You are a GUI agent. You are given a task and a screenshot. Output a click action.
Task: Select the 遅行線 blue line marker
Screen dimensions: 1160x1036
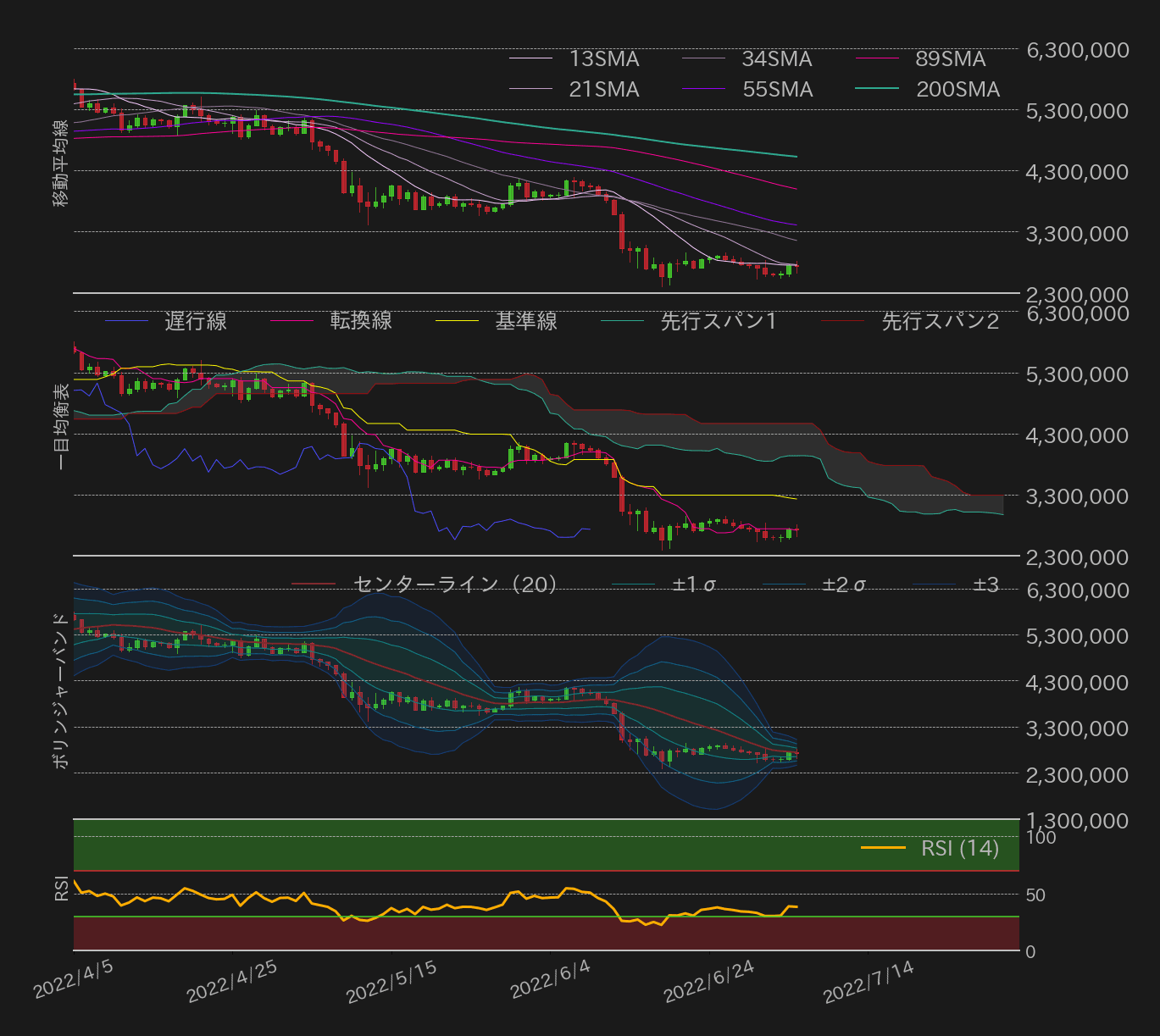click(127, 322)
